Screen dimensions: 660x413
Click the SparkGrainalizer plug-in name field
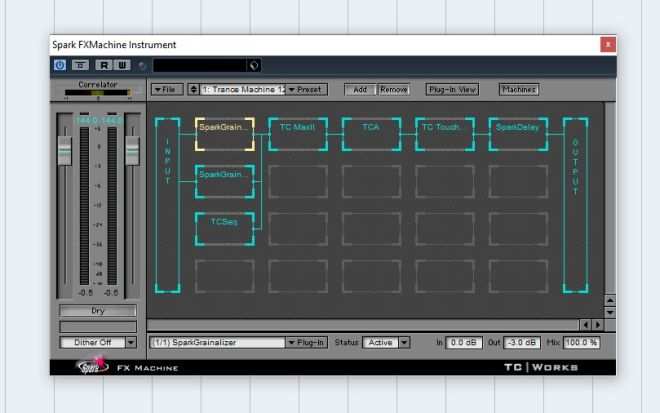click(218, 342)
